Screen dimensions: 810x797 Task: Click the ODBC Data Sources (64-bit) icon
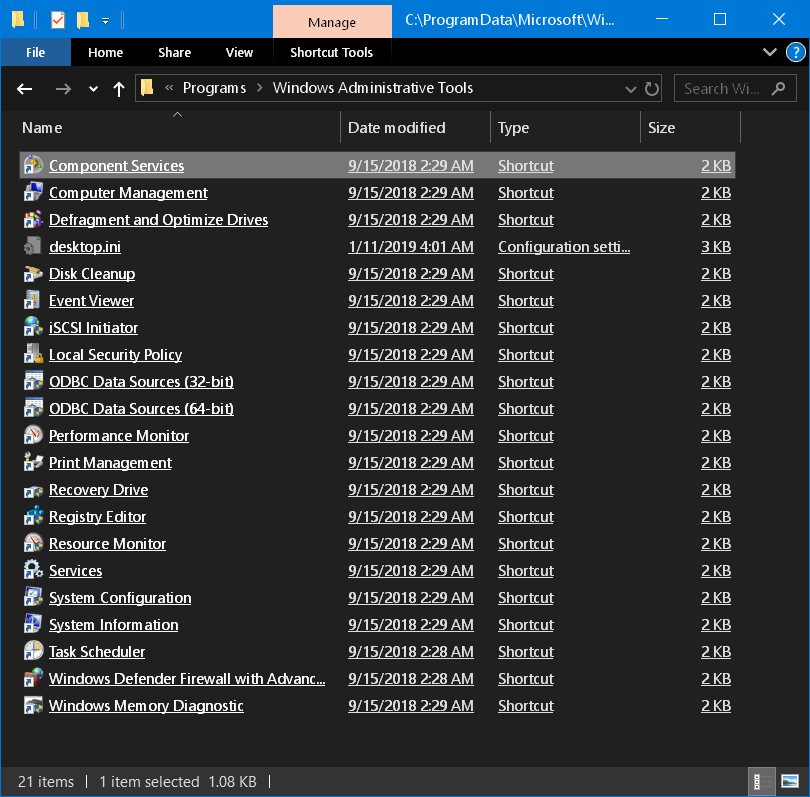pos(33,408)
